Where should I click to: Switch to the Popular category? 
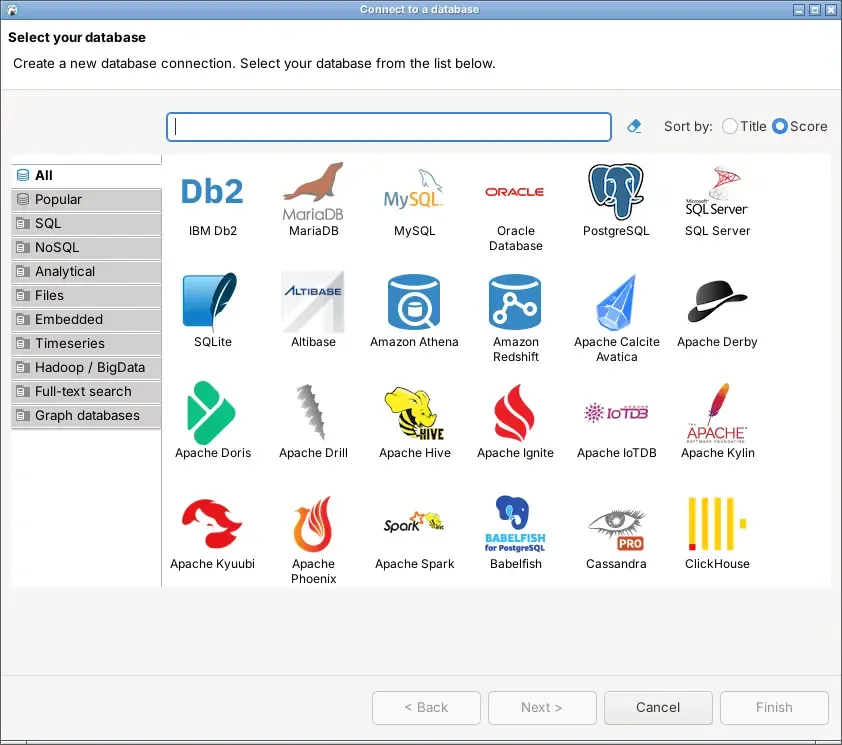click(x=86, y=199)
